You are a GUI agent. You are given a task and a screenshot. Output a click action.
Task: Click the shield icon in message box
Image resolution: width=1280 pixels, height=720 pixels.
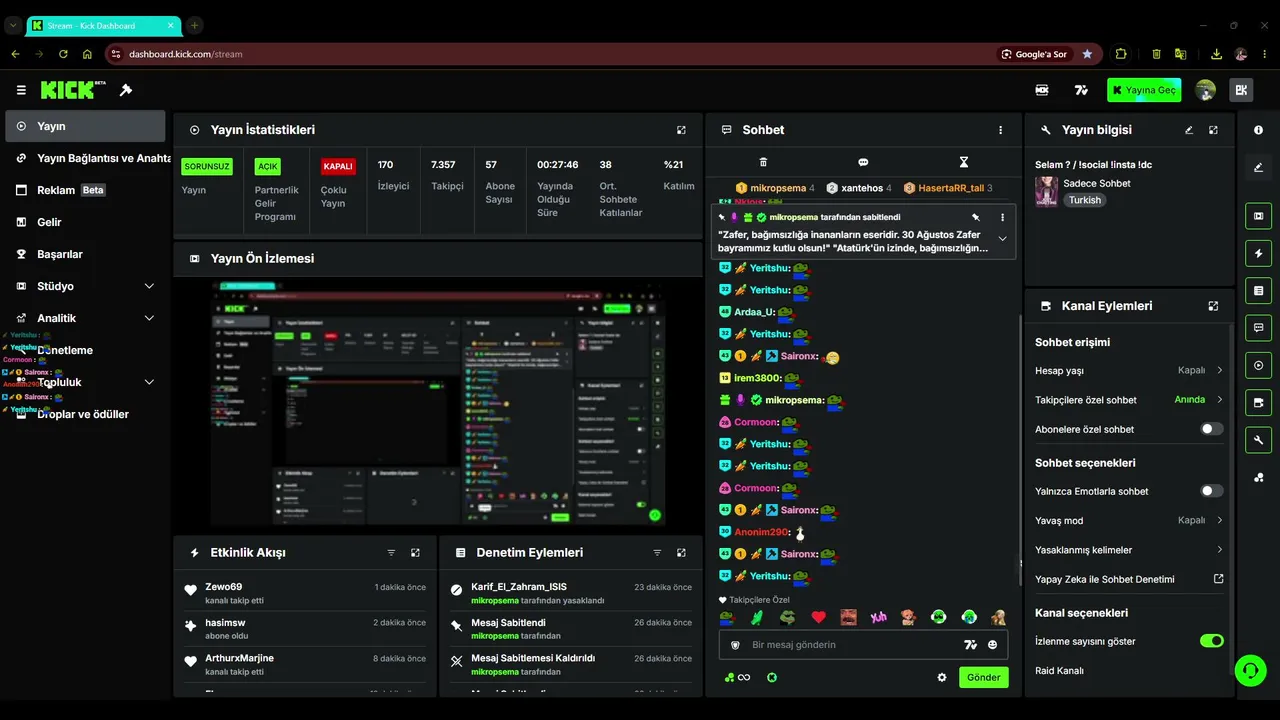[735, 645]
